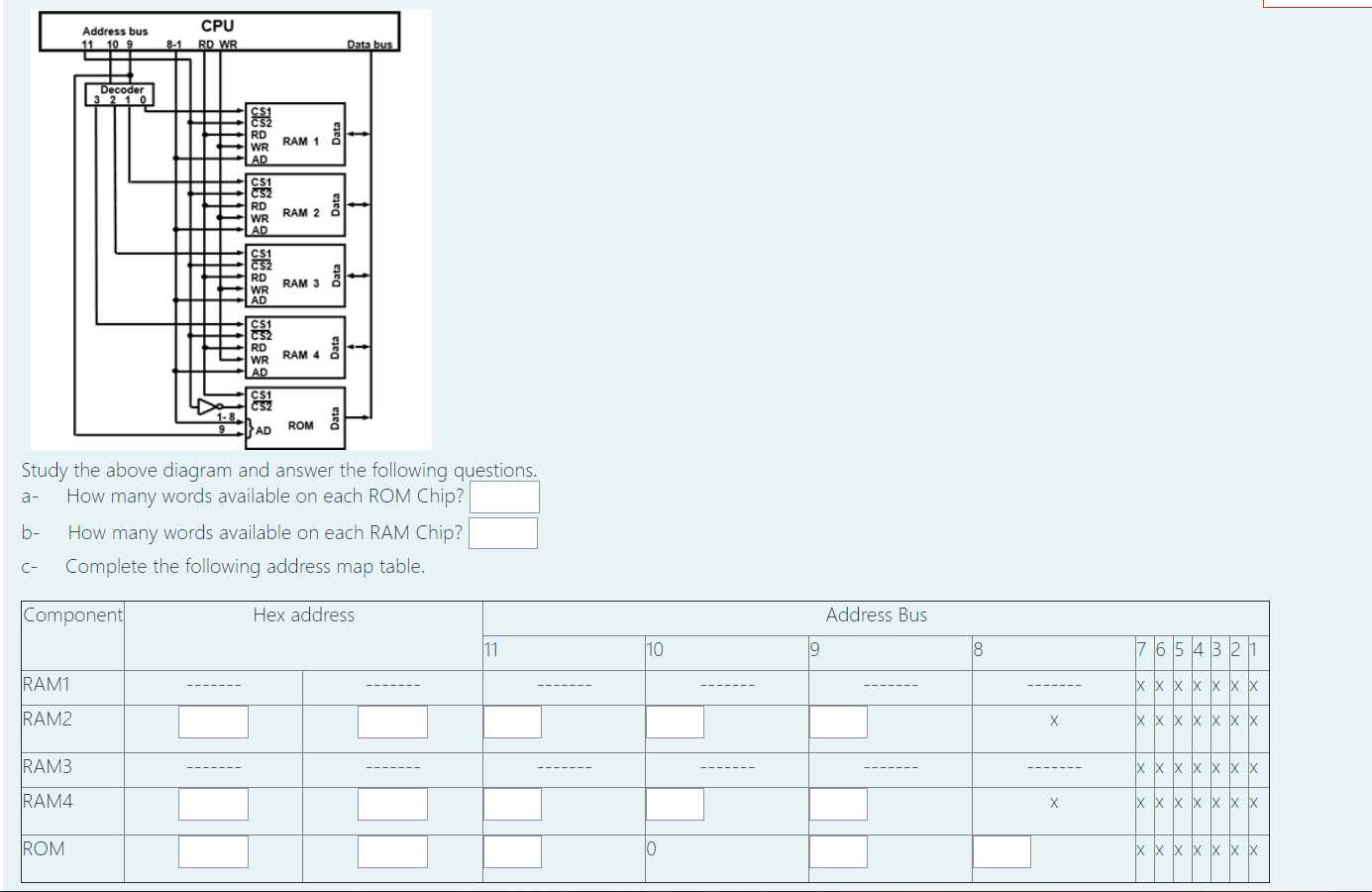Click RAM4's bit 11 address input box
This screenshot has width=1372, height=892.
[x=512, y=805]
